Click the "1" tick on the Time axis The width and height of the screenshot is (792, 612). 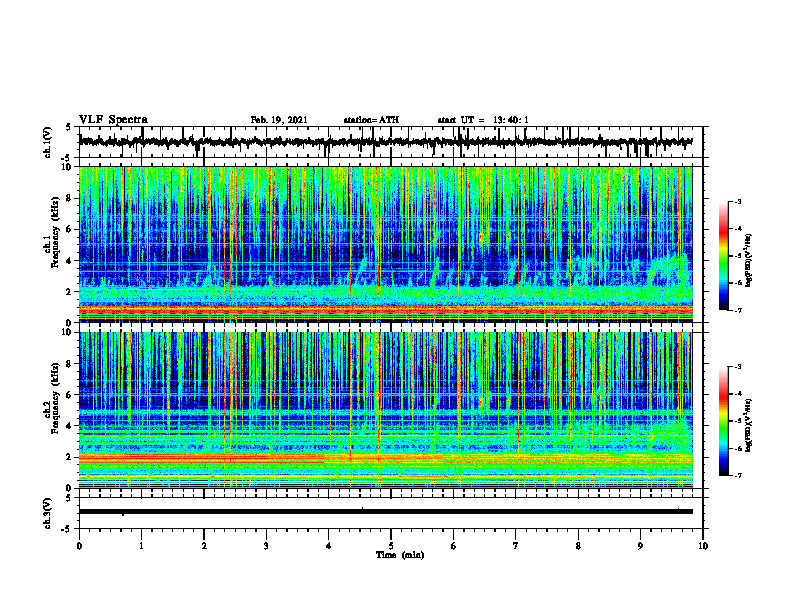(141, 546)
